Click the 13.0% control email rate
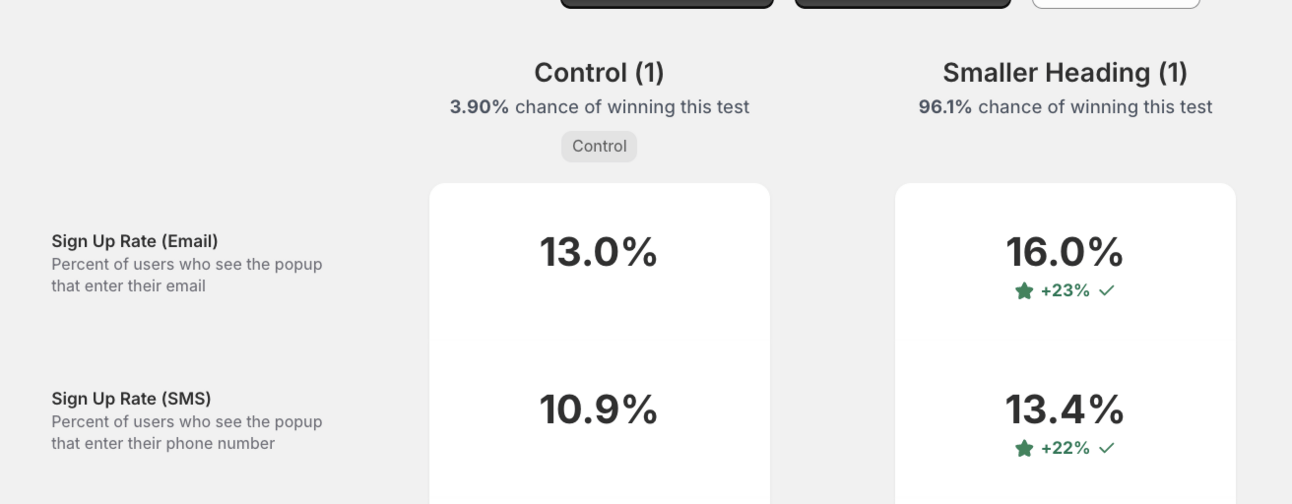1292x504 pixels. click(x=599, y=252)
